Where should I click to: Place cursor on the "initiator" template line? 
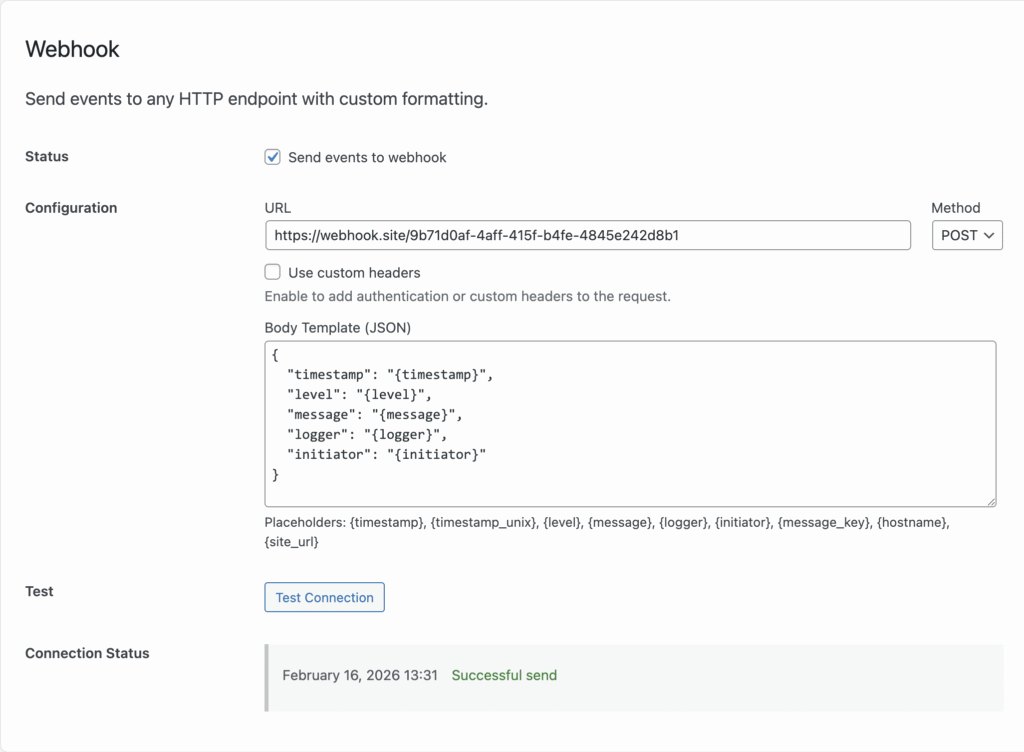385,454
